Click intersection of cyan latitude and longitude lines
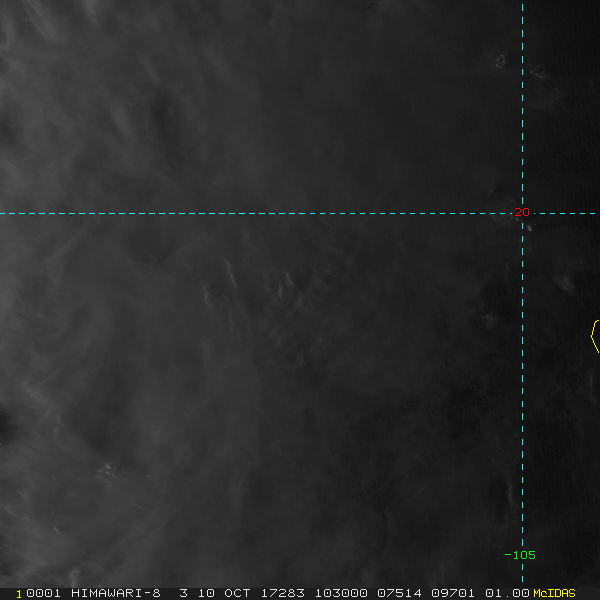 tap(522, 214)
